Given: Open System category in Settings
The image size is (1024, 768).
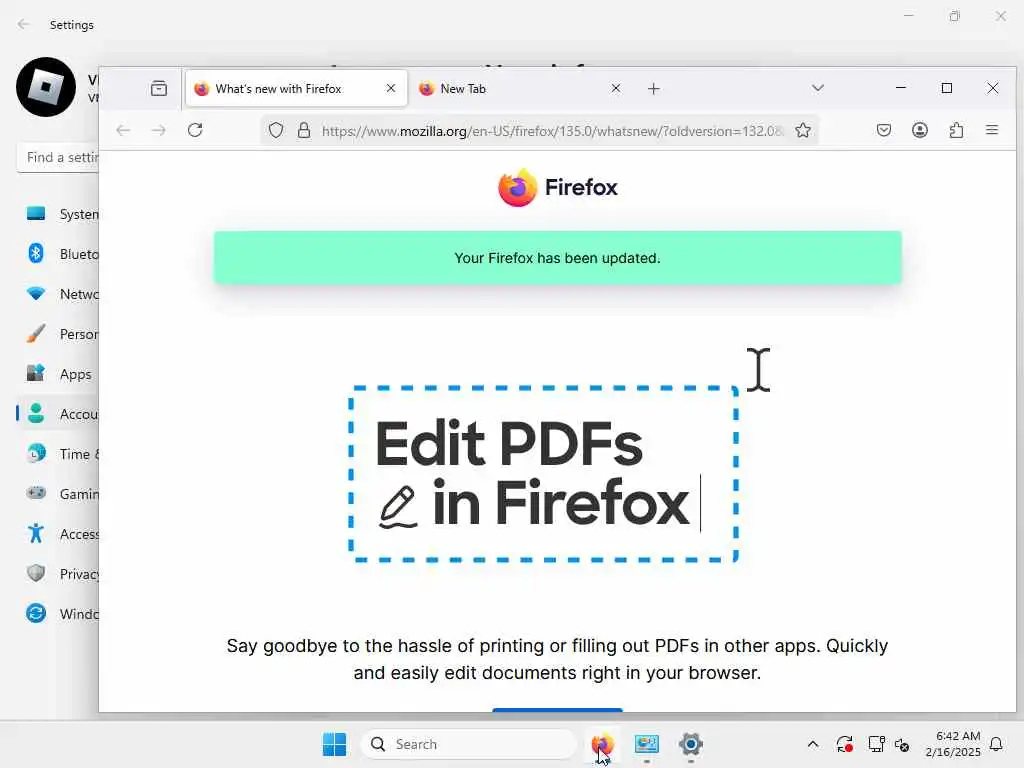Looking at the screenshot, I should 59,214.
